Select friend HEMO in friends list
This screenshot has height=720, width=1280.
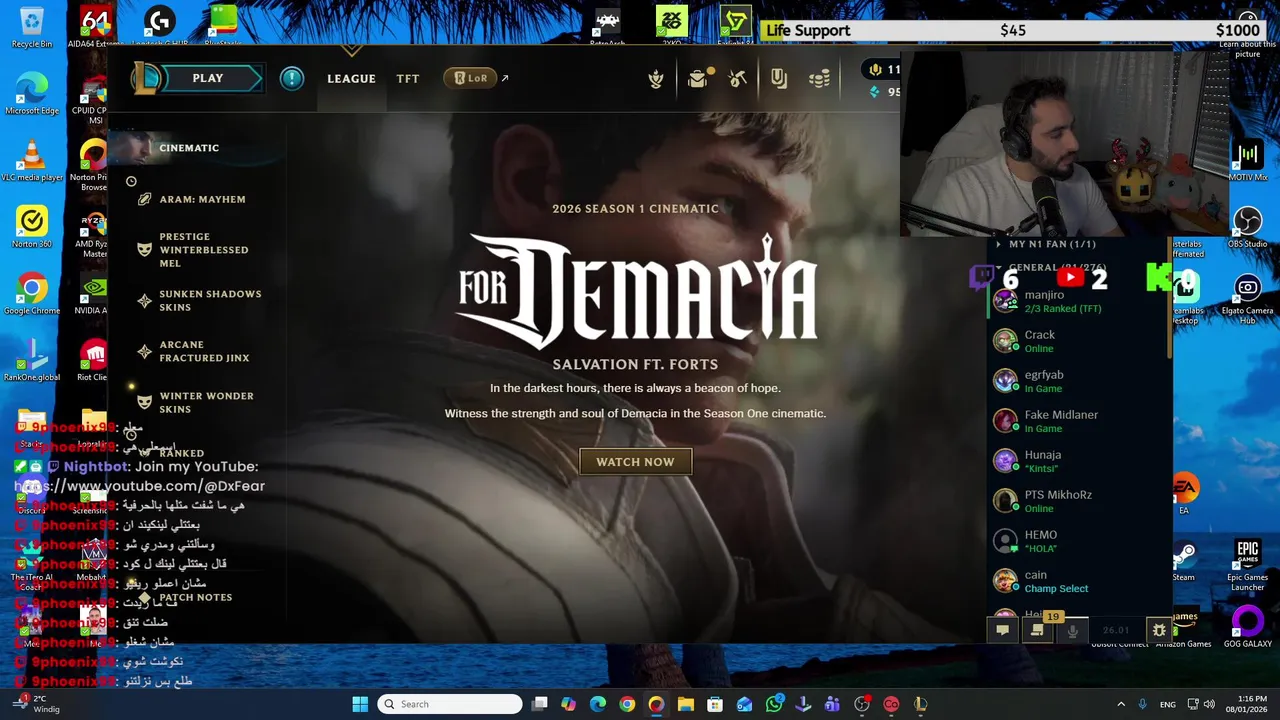[x=1078, y=541]
